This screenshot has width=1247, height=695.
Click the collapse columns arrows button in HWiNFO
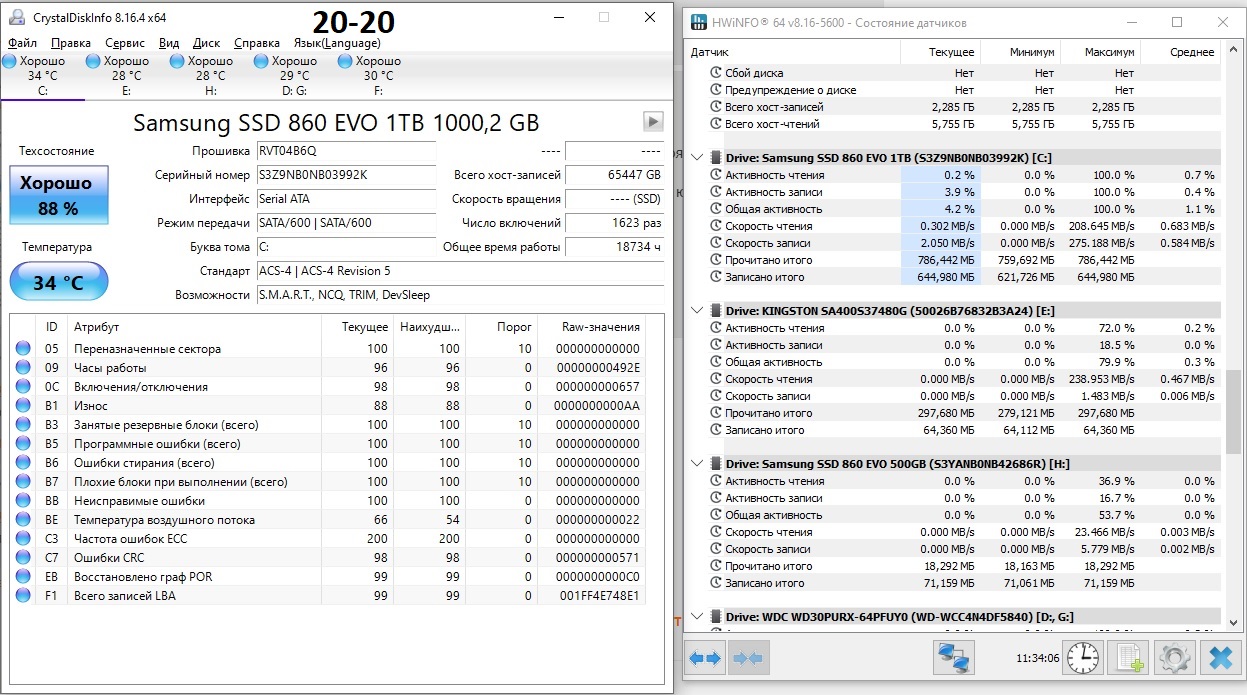tap(748, 658)
